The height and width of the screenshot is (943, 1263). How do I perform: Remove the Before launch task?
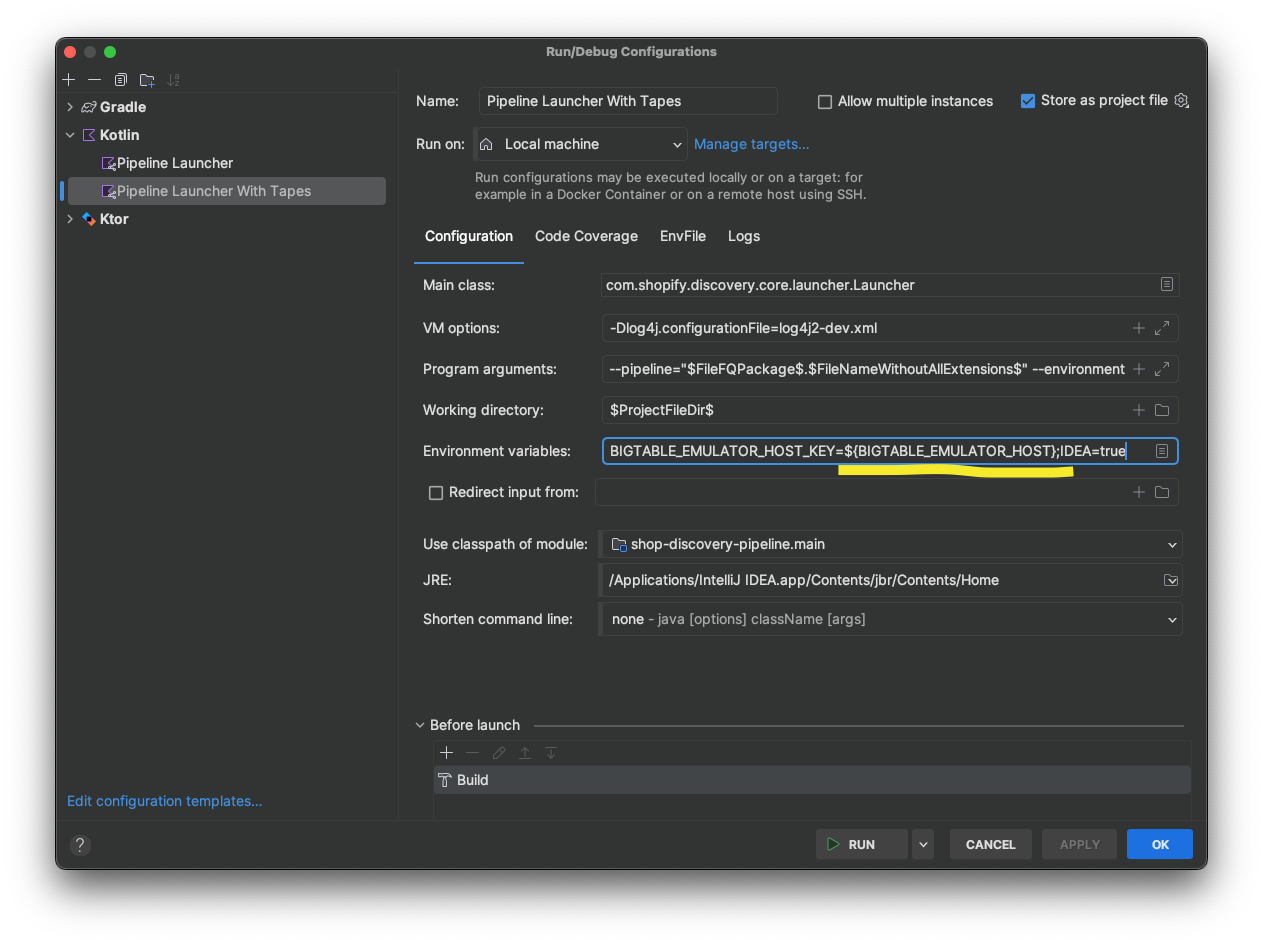click(x=473, y=753)
